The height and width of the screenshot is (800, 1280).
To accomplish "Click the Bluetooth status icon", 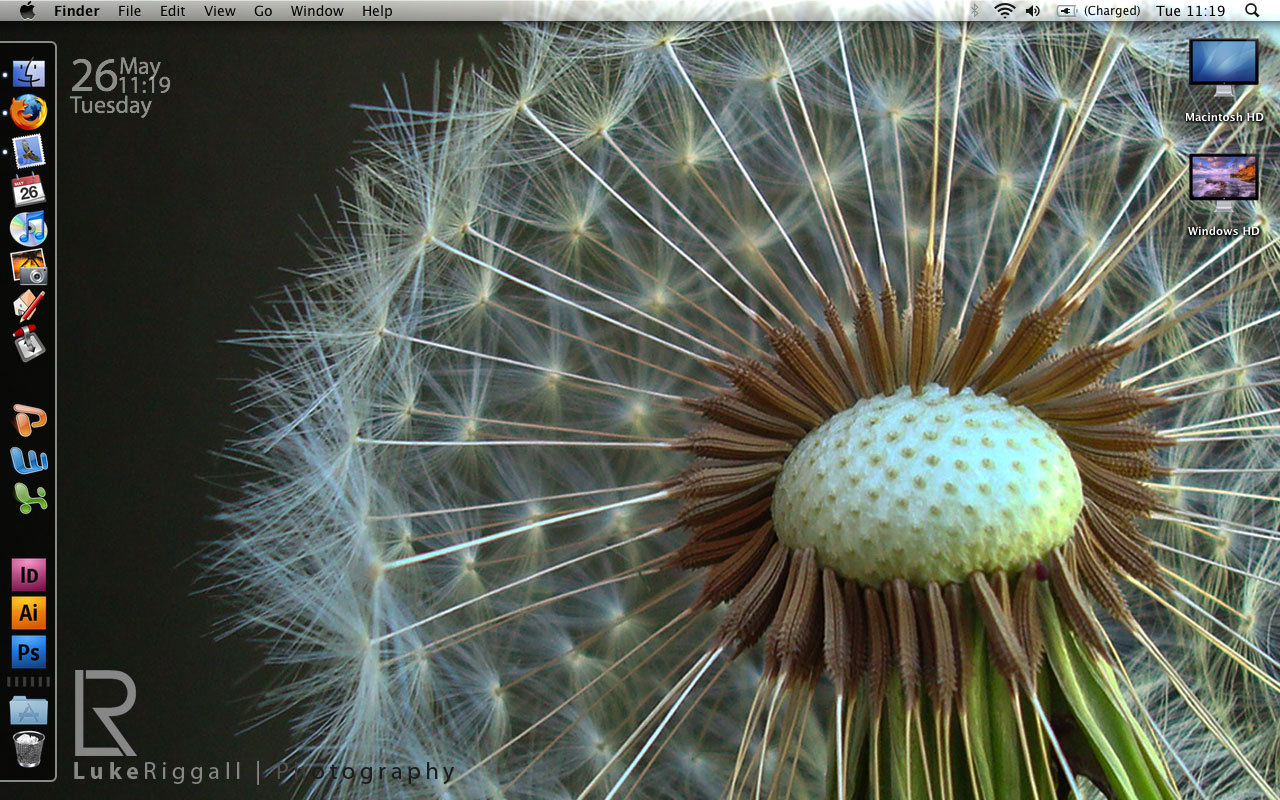I will tap(974, 11).
